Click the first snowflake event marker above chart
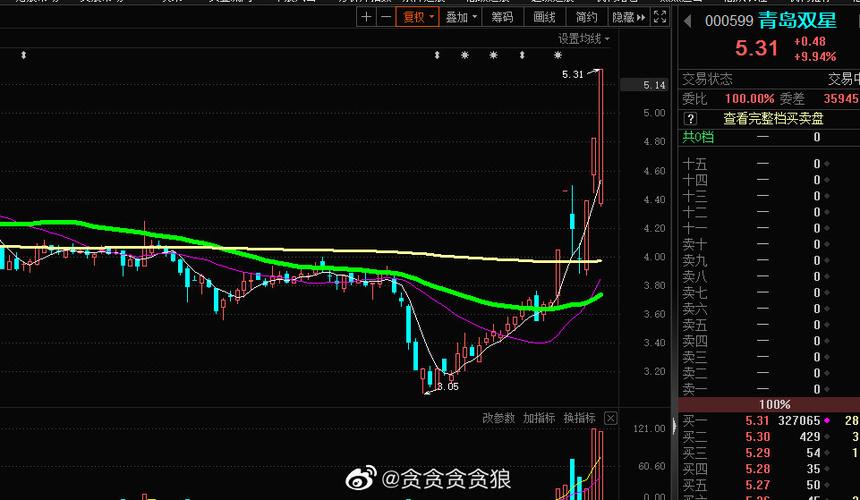This screenshot has width=860, height=500. click(x=465, y=55)
